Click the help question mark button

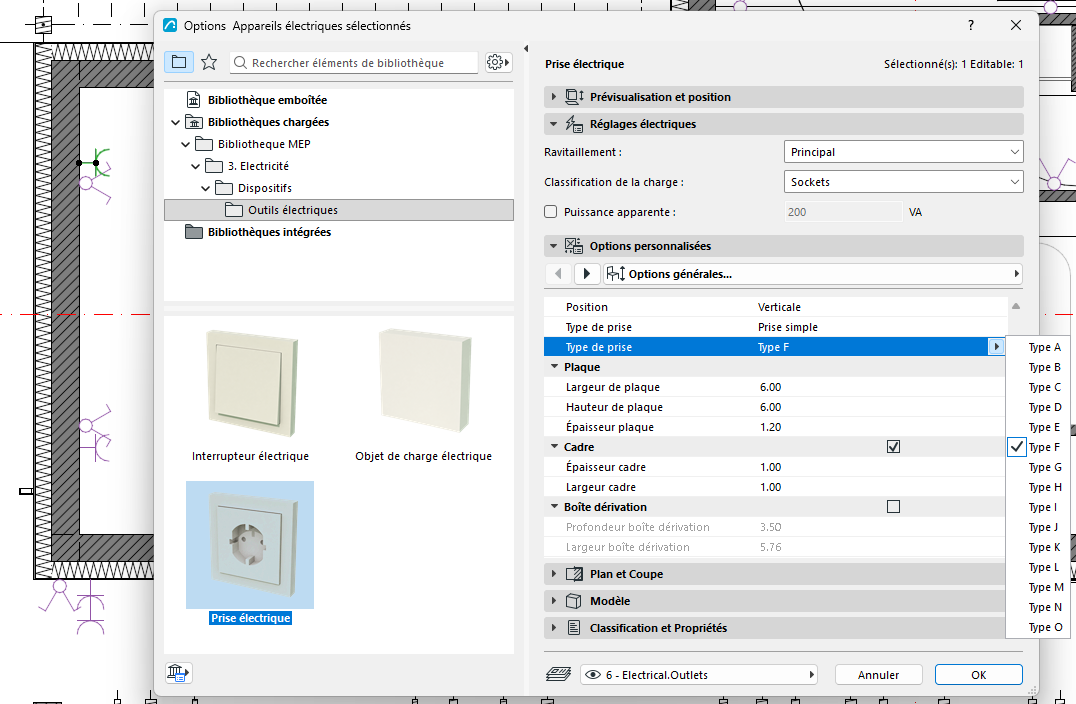pyautogui.click(x=970, y=25)
